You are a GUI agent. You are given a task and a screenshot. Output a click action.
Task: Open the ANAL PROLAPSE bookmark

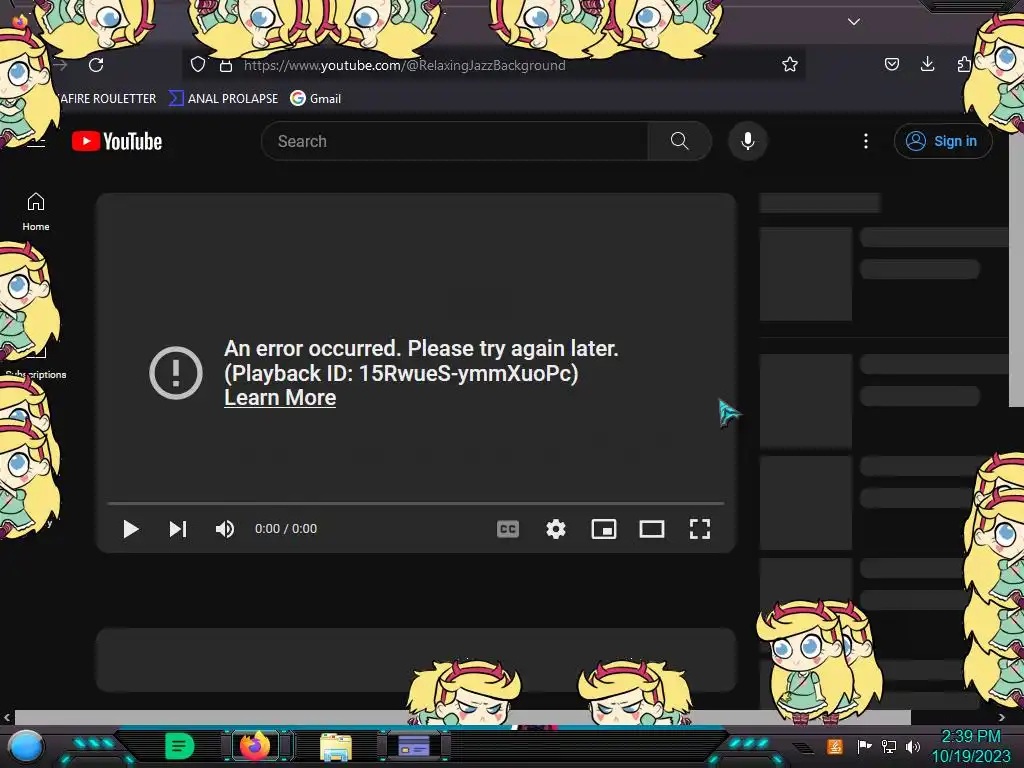[224, 99]
